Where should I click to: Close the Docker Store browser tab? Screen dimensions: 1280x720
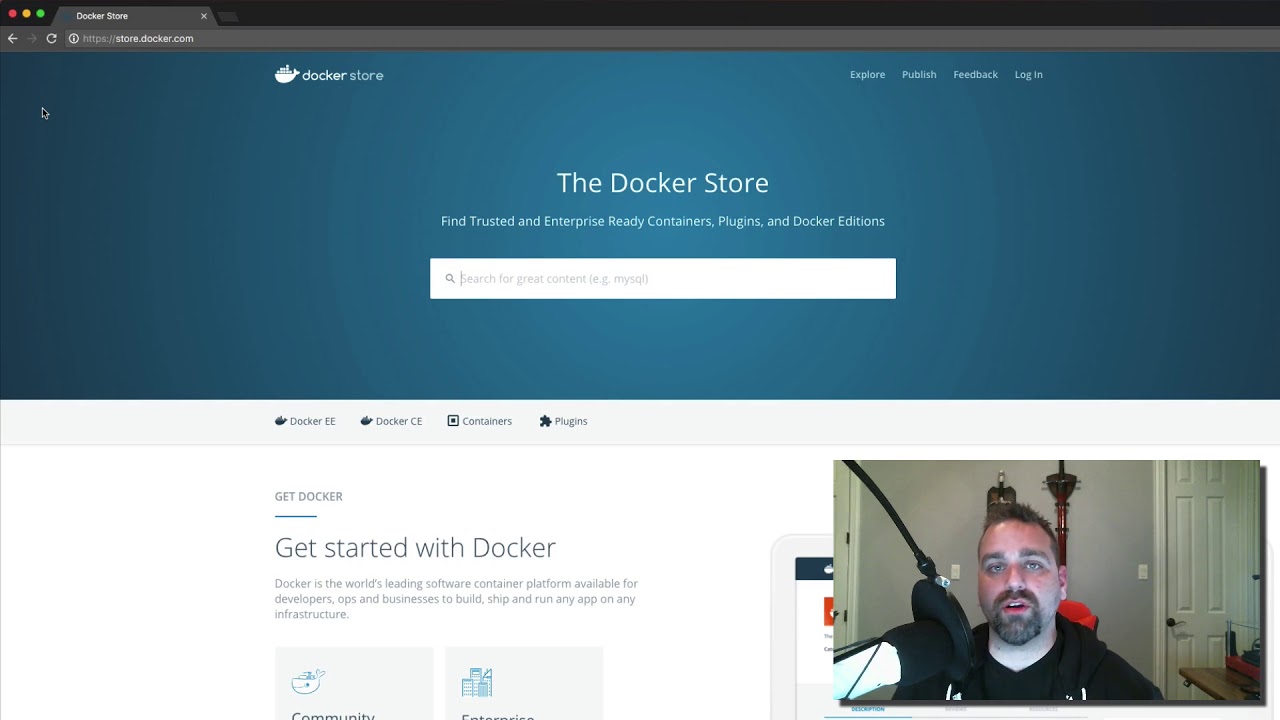pos(204,16)
